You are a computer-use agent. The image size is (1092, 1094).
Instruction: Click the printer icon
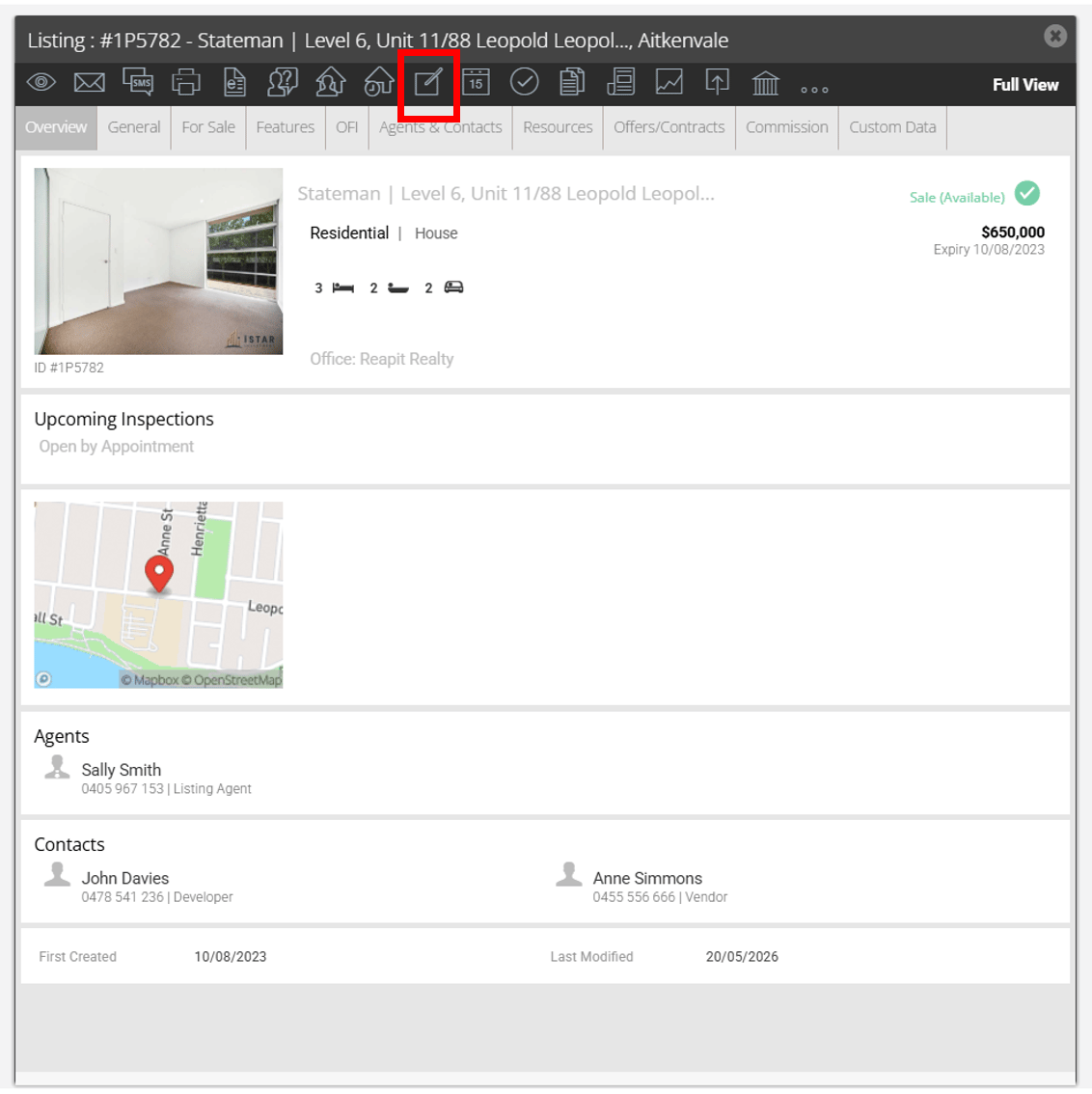(x=185, y=82)
